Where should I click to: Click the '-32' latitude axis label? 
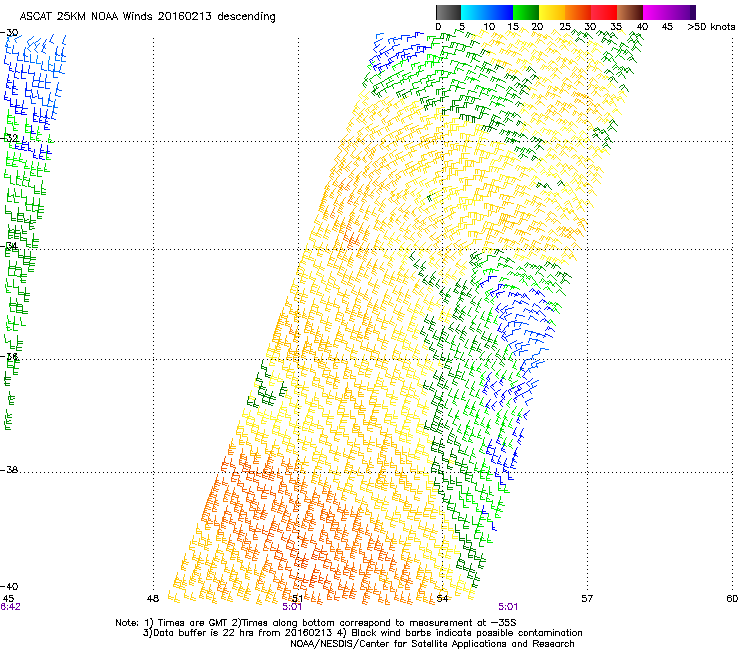coord(9,138)
